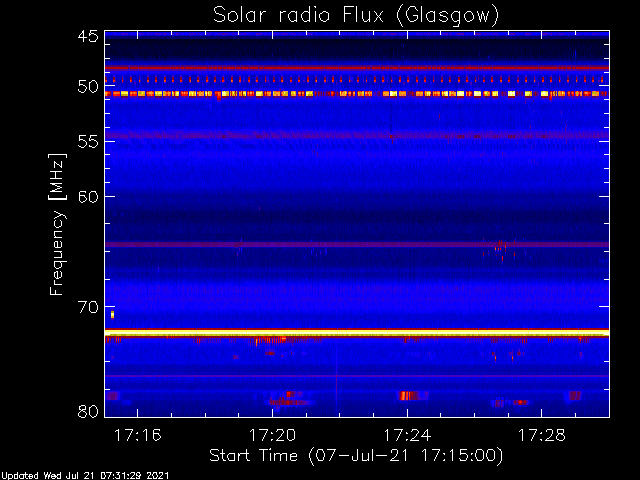
Task: Click the red burst near 17:24 above 80 MHz
Action: pos(409,396)
